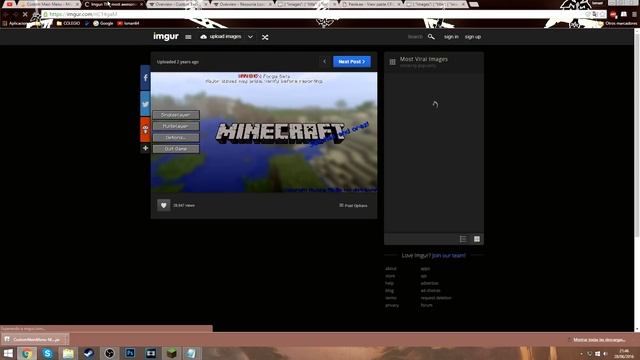The height and width of the screenshot is (360, 640).
Task: Click the Minecraft screenshot image
Action: click(x=264, y=132)
